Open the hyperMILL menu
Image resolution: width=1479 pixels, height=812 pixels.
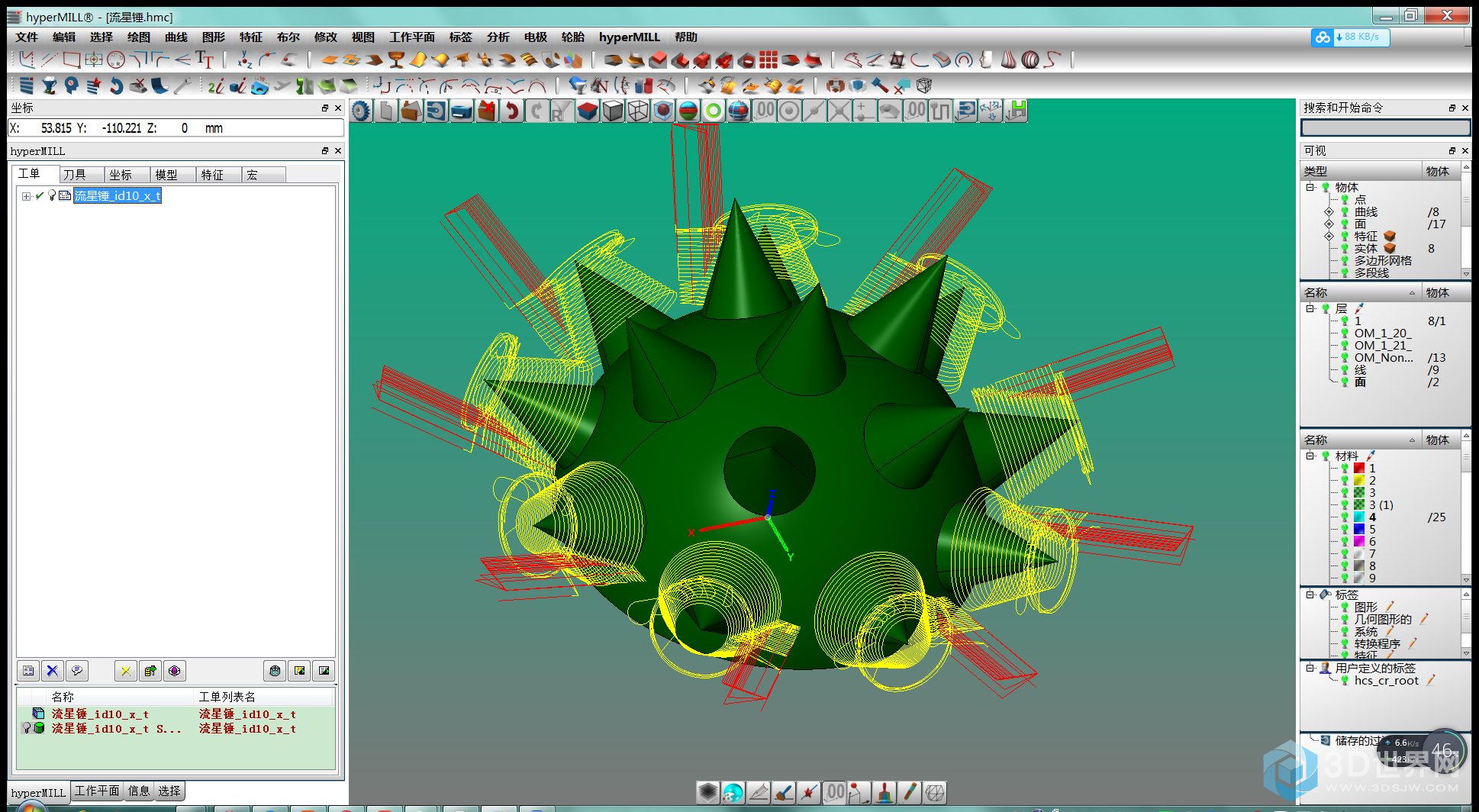pos(630,37)
